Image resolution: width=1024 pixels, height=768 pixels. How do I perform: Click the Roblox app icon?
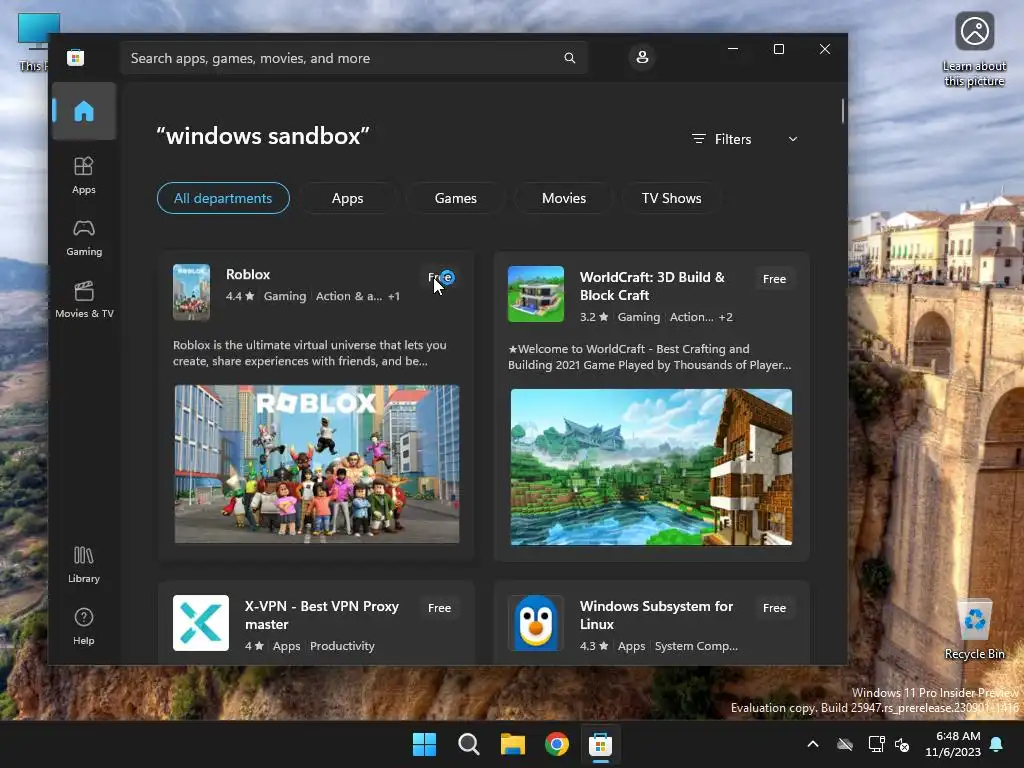coord(191,292)
